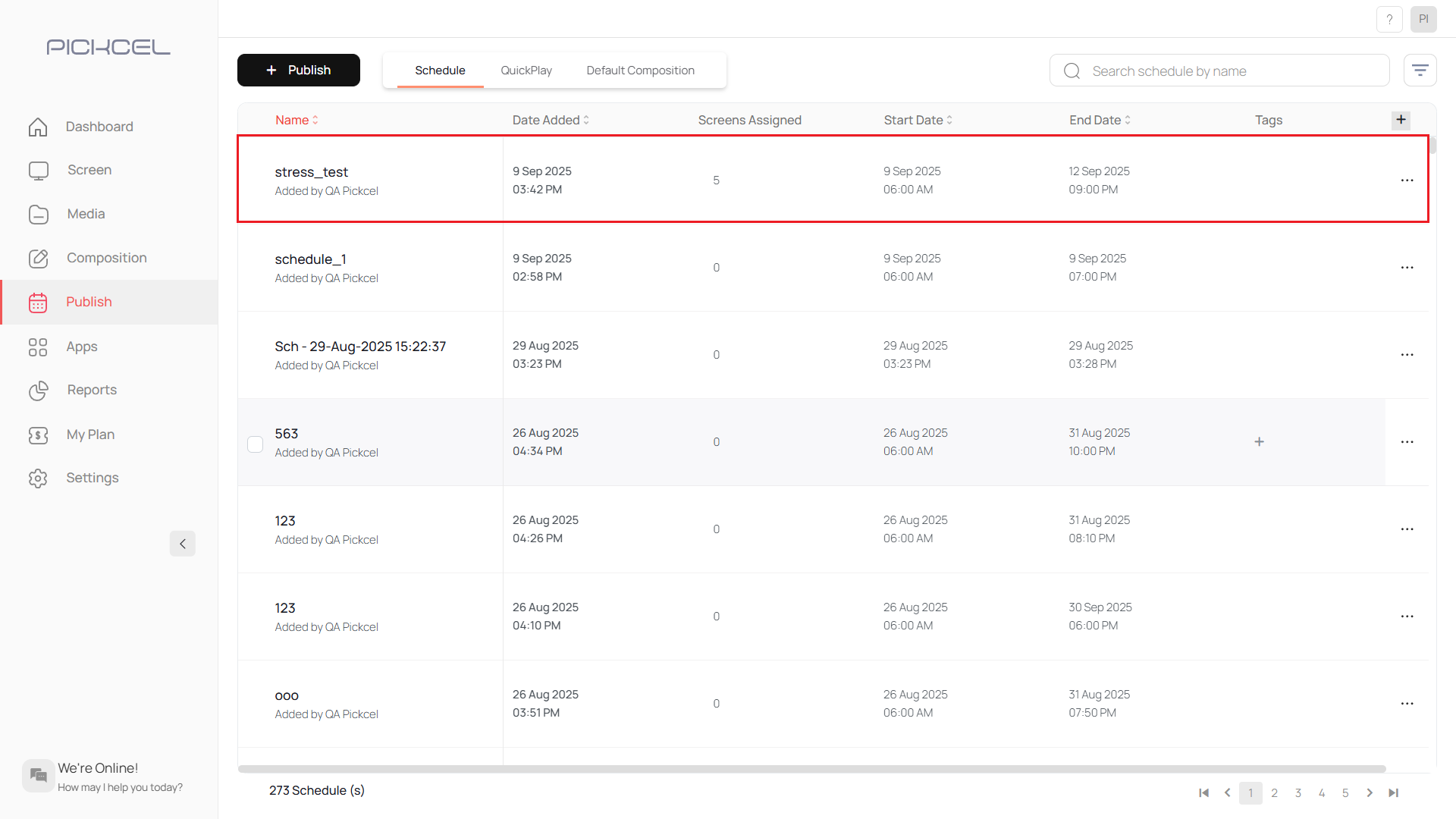This screenshot has width=1456, height=819.
Task: Open My Plan dollar icon
Action: (x=38, y=435)
